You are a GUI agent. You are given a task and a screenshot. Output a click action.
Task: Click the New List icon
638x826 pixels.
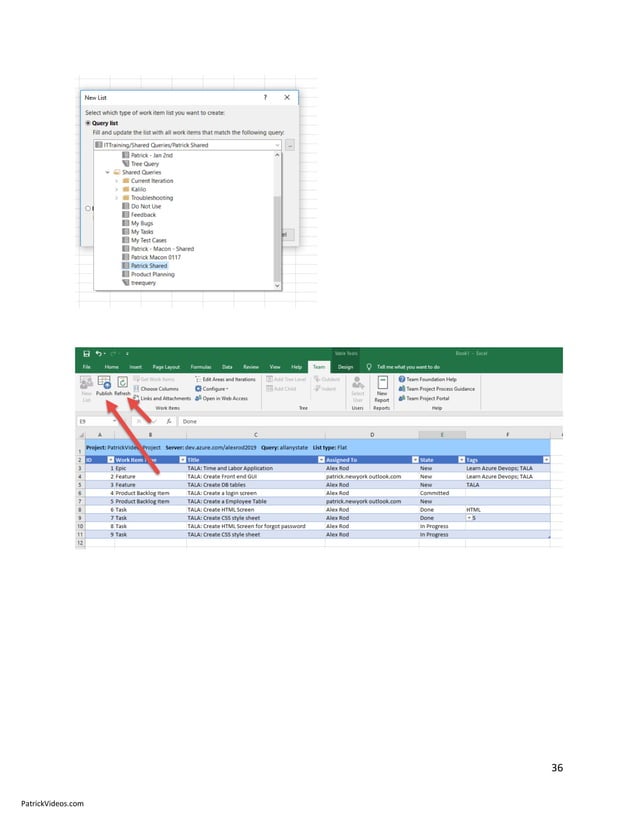pyautogui.click(x=86, y=389)
